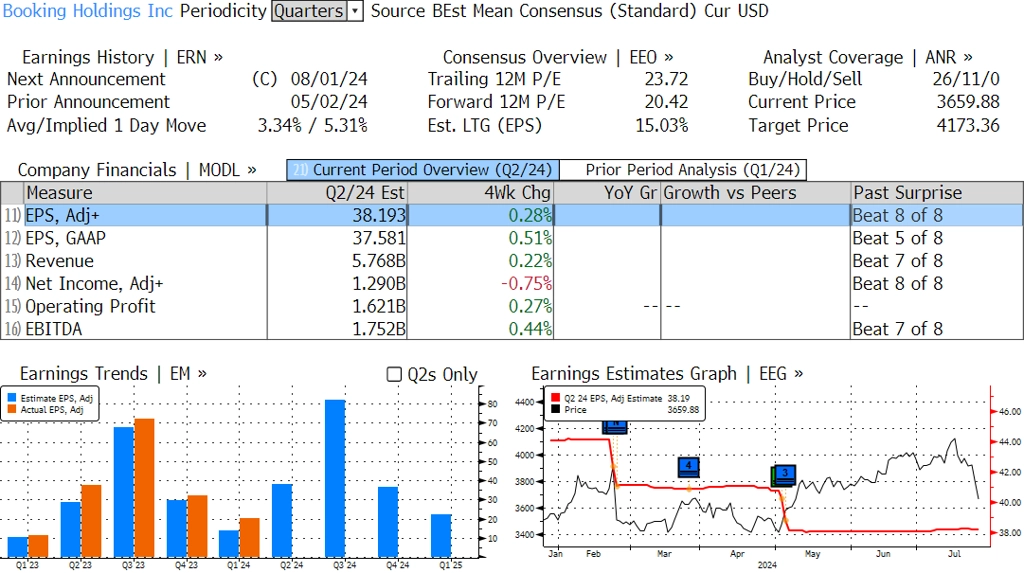
Task: Click the Q2/24 Est column header
Action: pos(337,193)
